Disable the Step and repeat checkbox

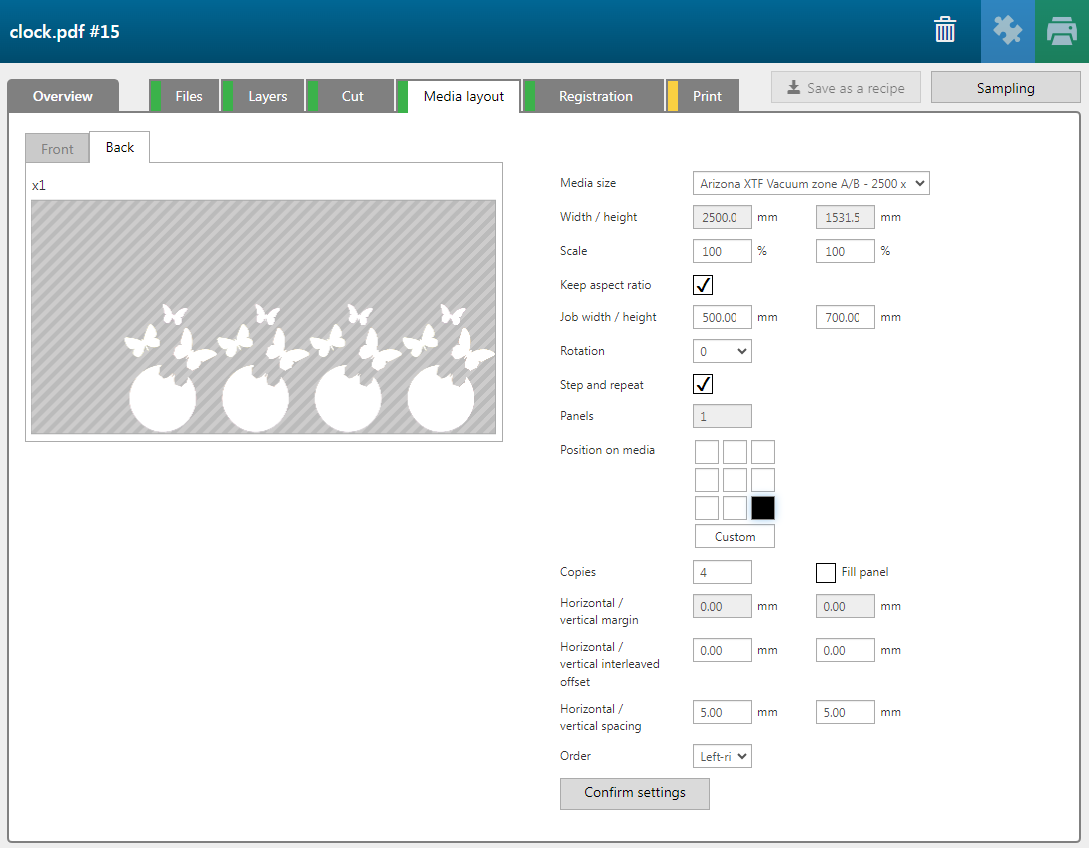pos(703,384)
